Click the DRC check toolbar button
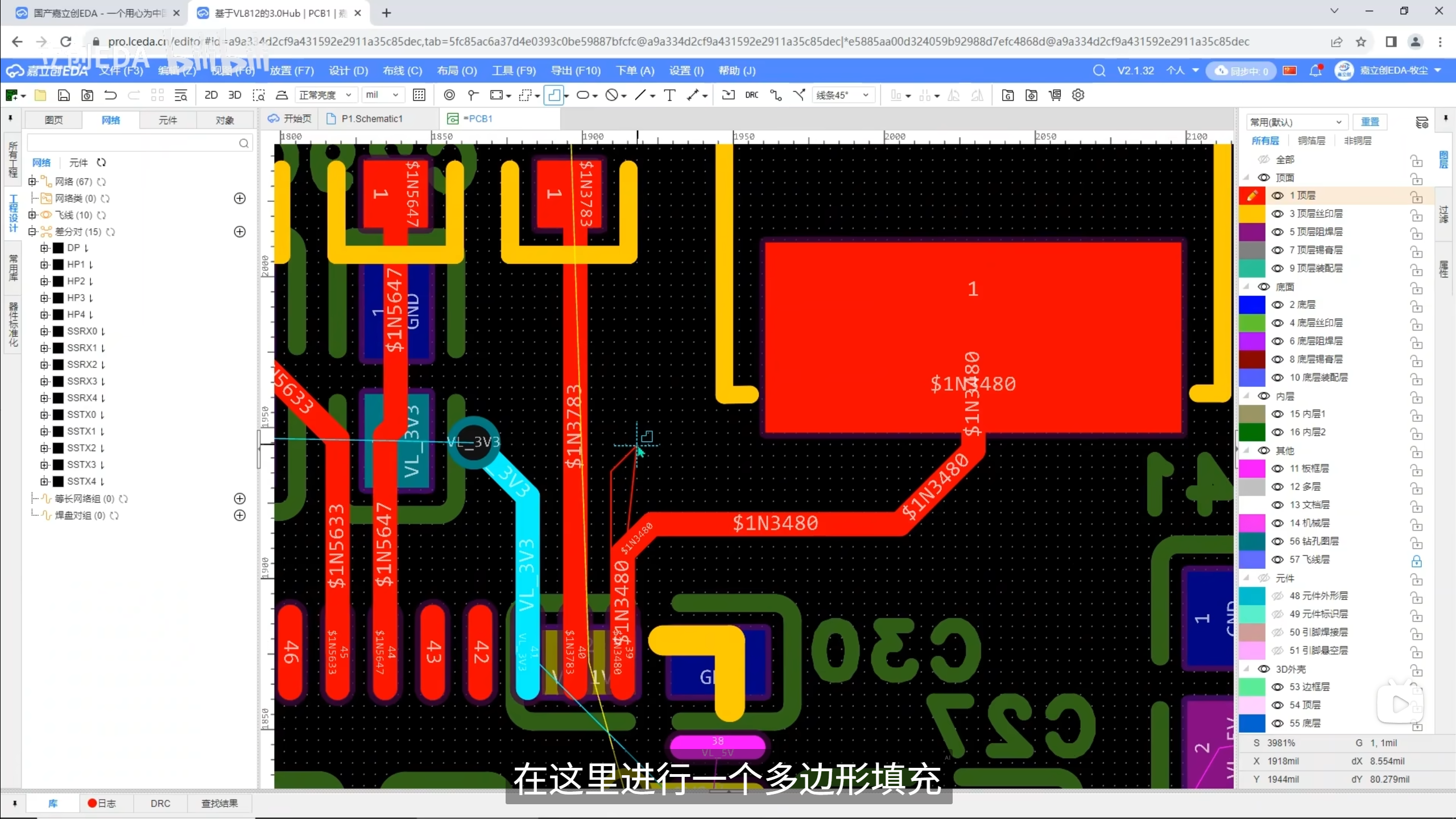The image size is (1456, 819). tap(751, 95)
